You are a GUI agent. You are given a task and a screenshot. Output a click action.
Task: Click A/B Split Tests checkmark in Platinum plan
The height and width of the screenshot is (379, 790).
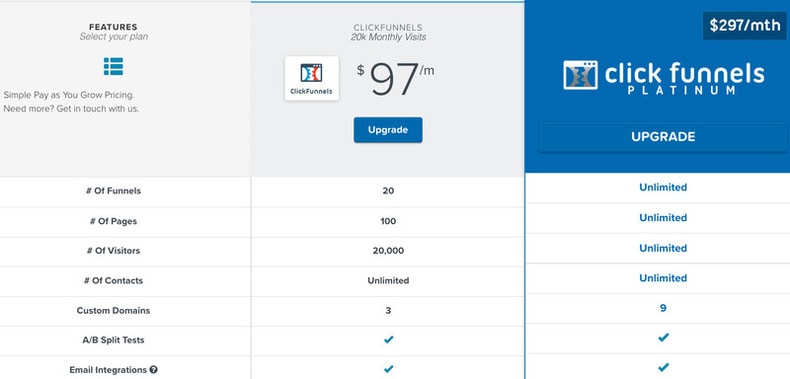pyautogui.click(x=664, y=337)
